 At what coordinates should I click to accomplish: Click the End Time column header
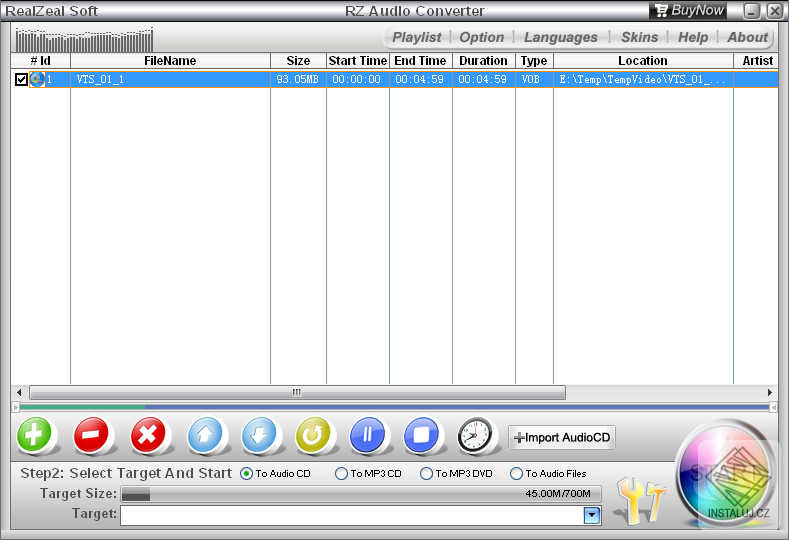[x=421, y=60]
